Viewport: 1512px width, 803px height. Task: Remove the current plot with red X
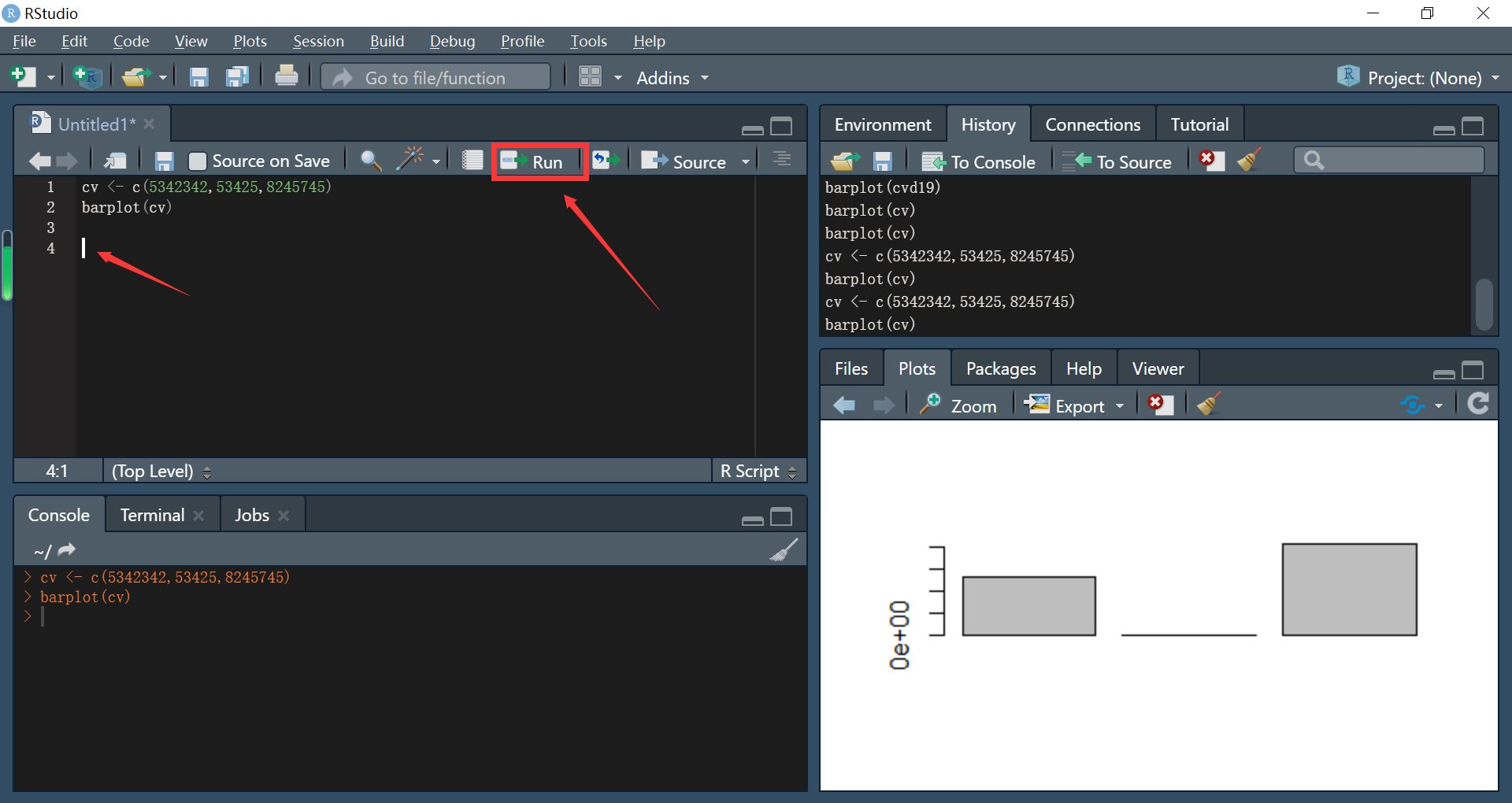click(1160, 404)
